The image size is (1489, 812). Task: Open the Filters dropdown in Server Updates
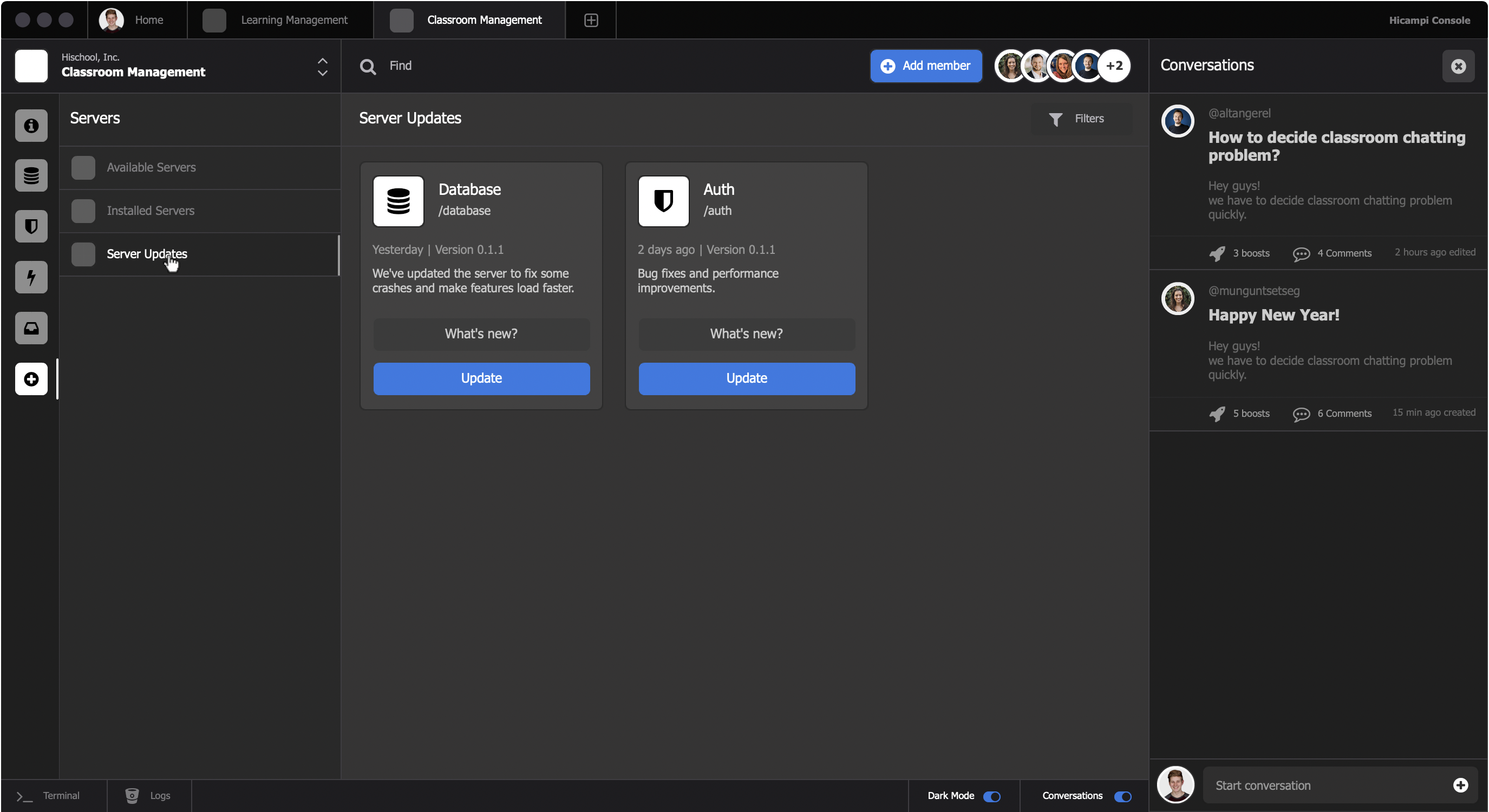click(x=1076, y=119)
